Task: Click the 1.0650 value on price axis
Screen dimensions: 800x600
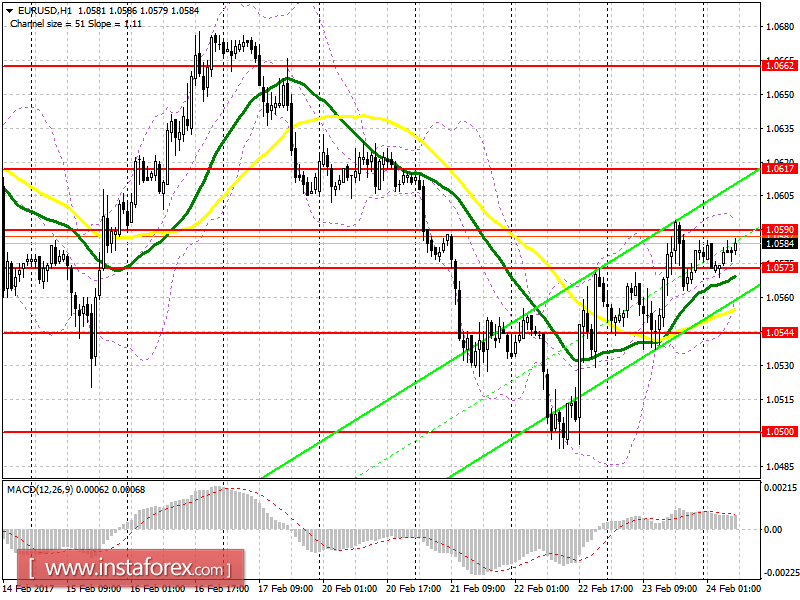Action: (x=780, y=94)
